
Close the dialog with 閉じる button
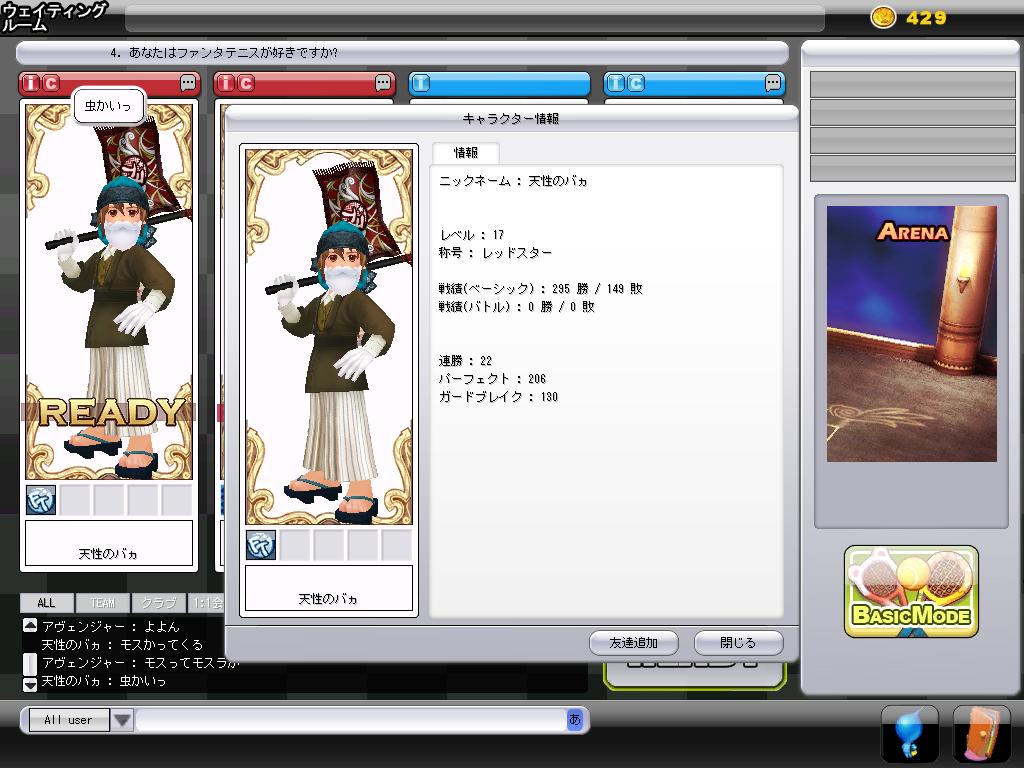point(738,643)
